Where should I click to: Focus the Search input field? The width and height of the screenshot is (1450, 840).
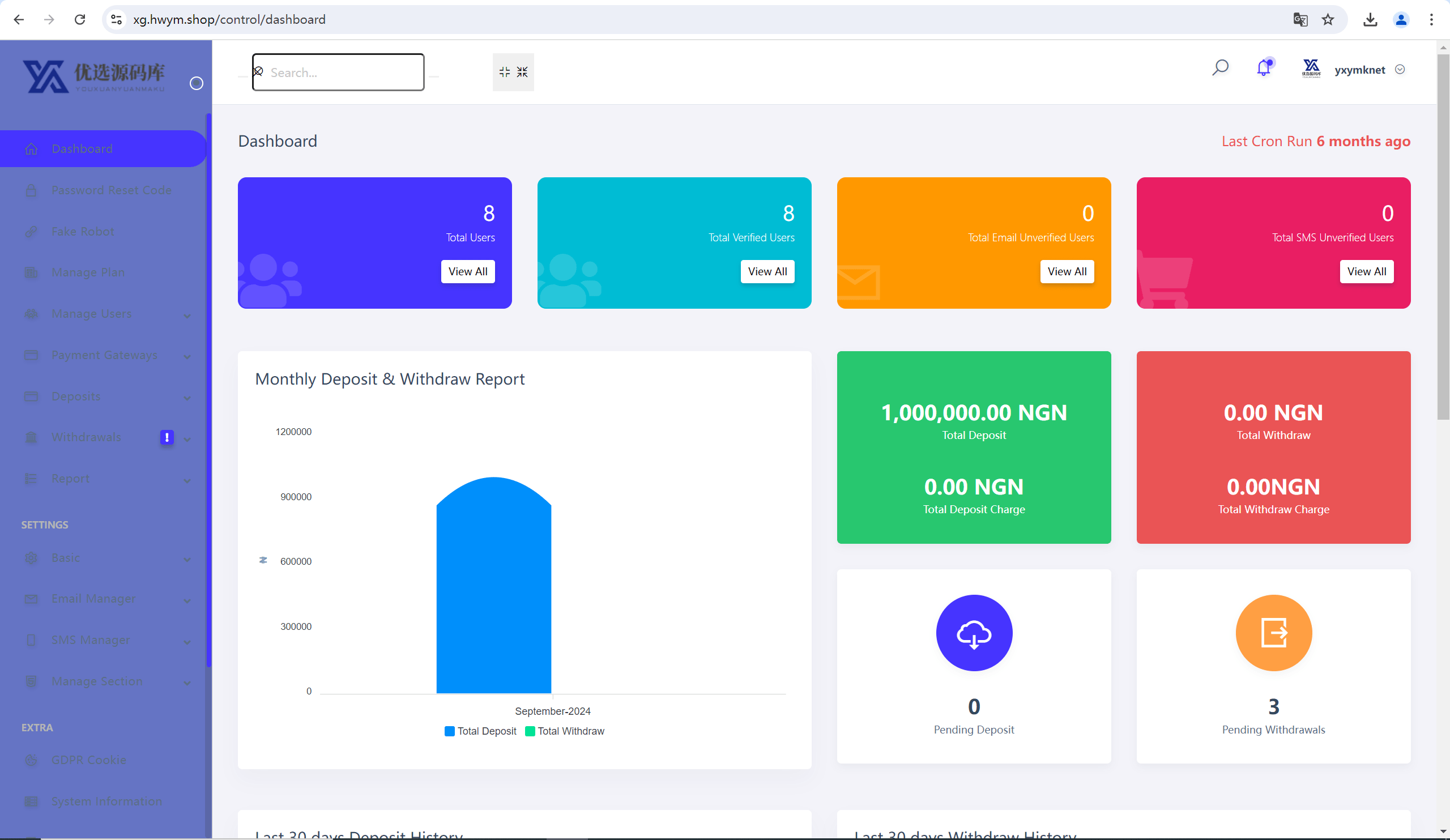(x=338, y=73)
